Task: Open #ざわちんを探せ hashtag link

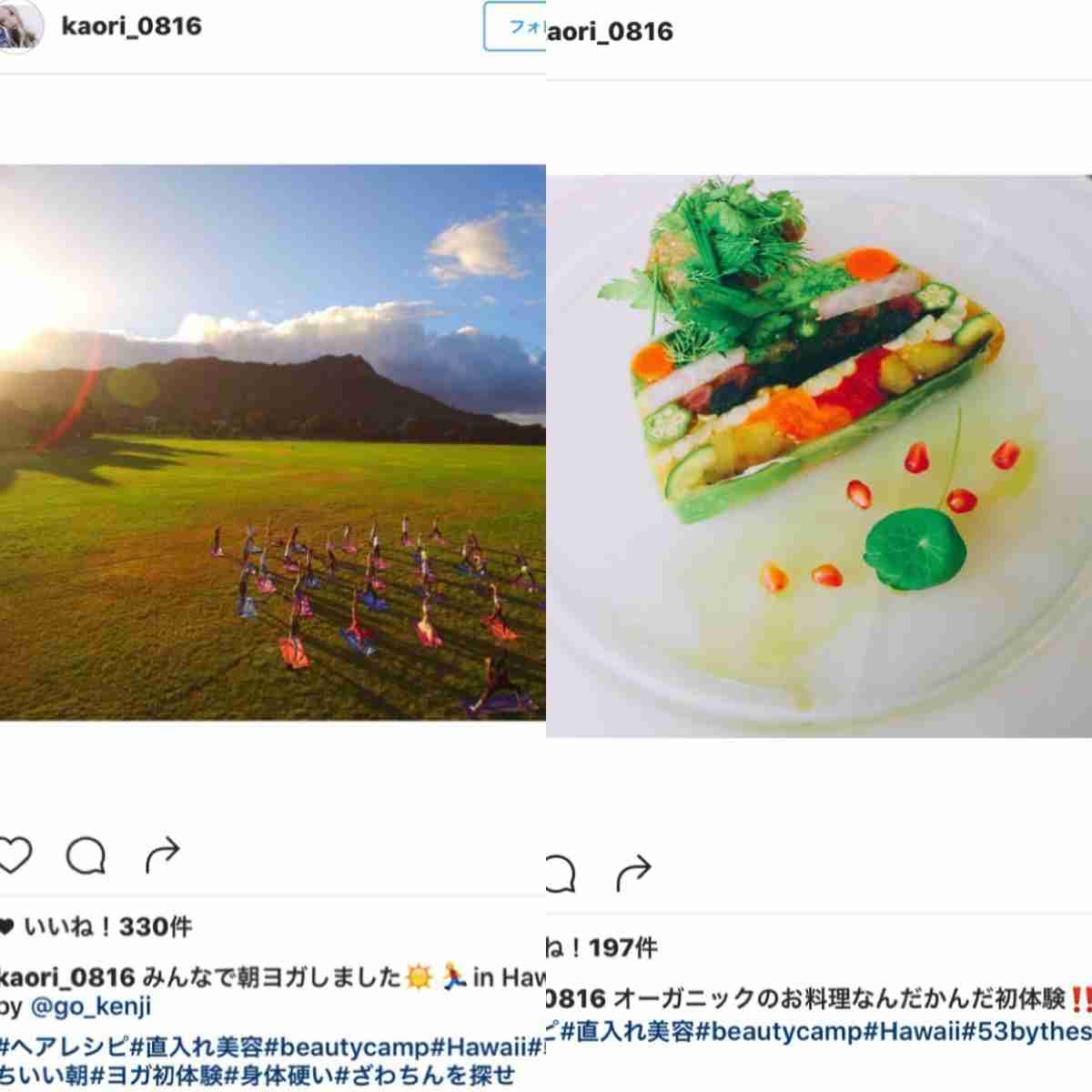Action: pyautogui.click(x=425, y=1075)
